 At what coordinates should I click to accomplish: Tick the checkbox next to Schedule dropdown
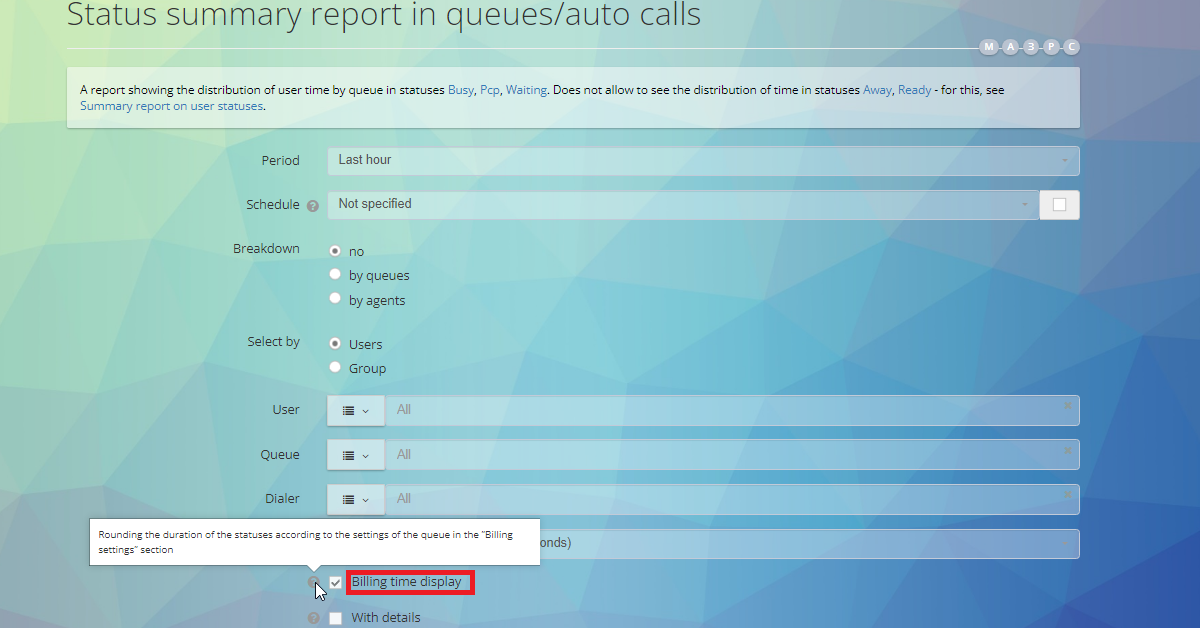tap(1059, 205)
